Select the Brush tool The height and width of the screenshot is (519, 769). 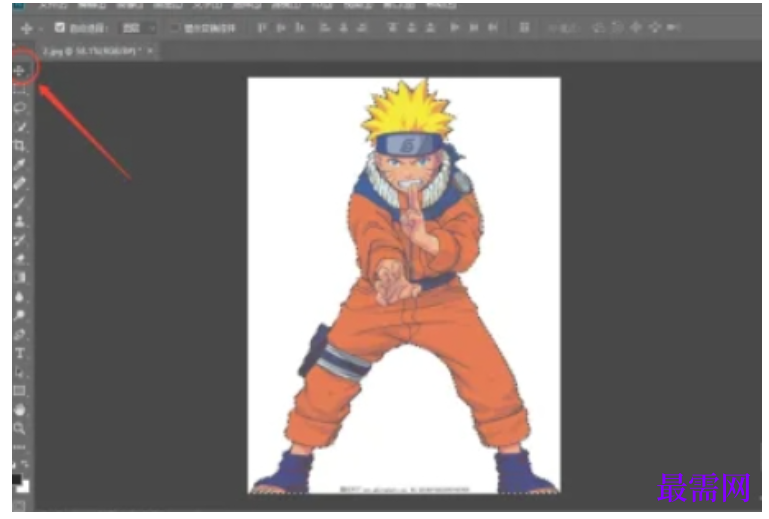pyautogui.click(x=19, y=202)
